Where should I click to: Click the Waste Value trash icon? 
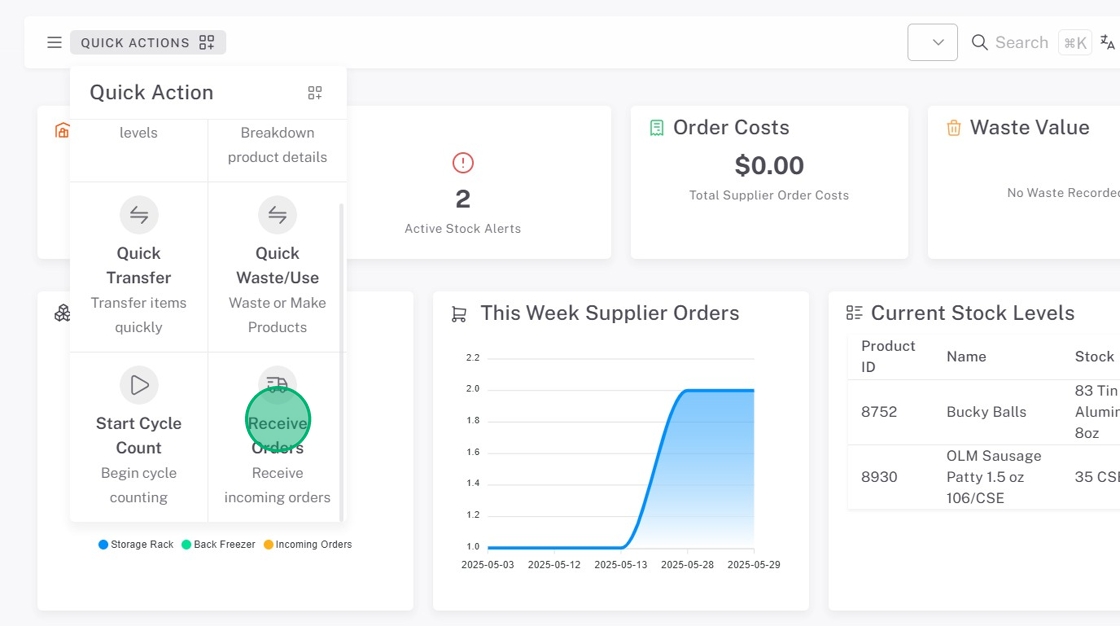click(954, 128)
